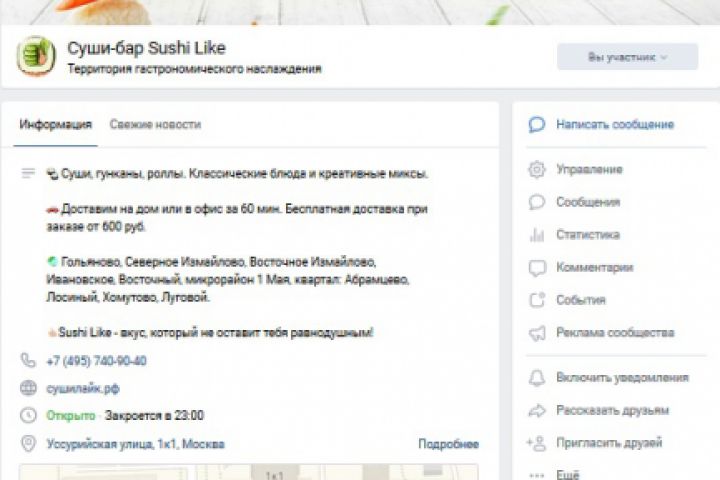The width and height of the screenshot is (720, 480).
Task: Click the Рассказать друзьям share arrow icon
Action: (x=537, y=410)
